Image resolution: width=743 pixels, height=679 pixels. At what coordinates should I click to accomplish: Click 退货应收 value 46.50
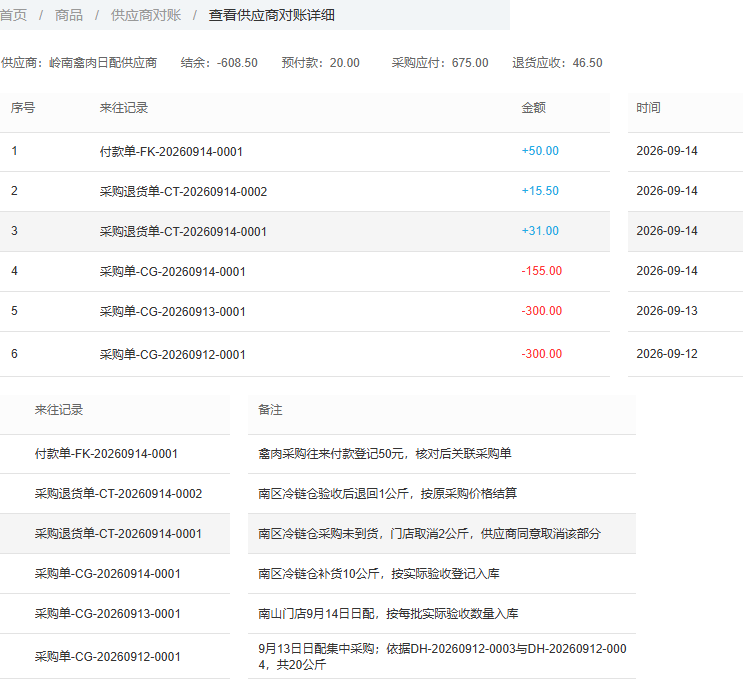(x=588, y=63)
